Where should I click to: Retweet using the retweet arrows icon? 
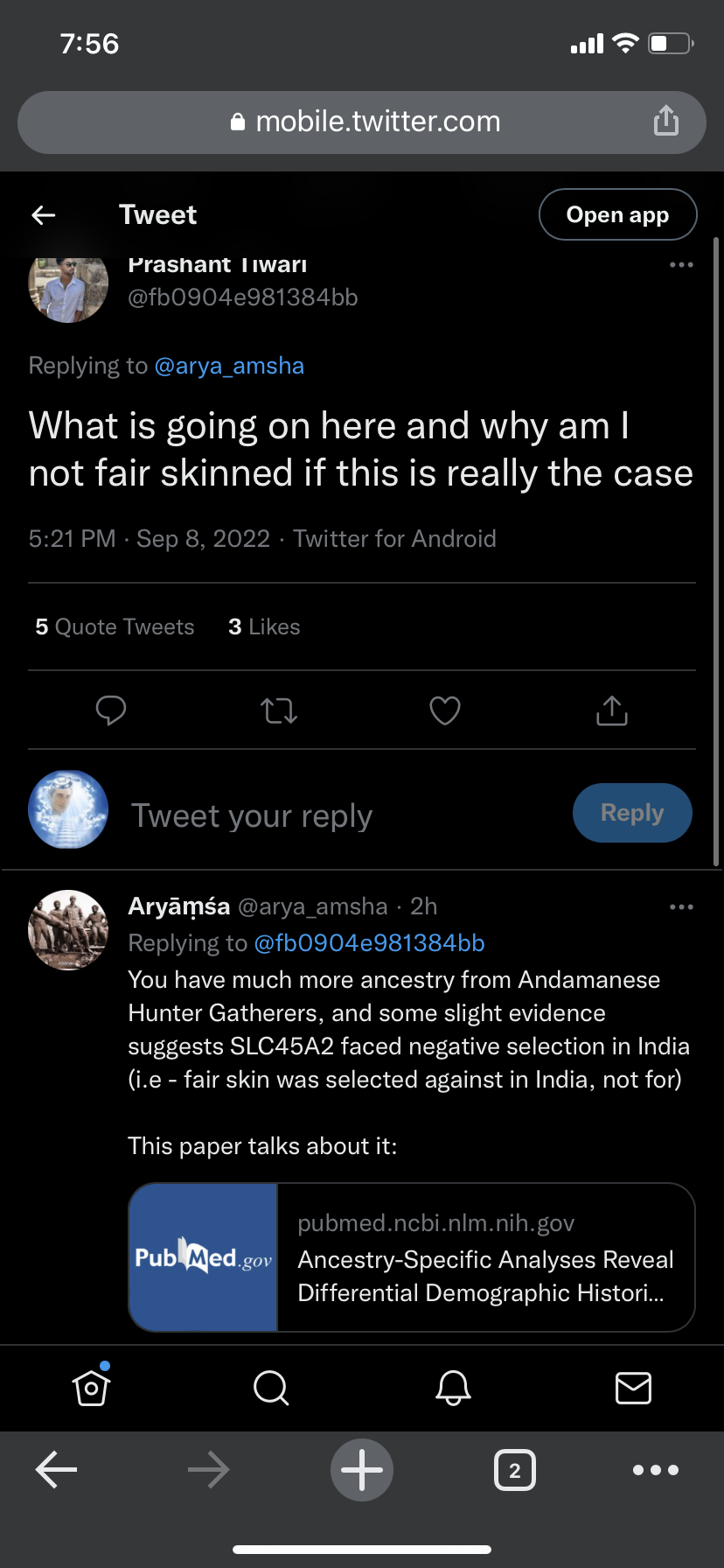click(279, 710)
